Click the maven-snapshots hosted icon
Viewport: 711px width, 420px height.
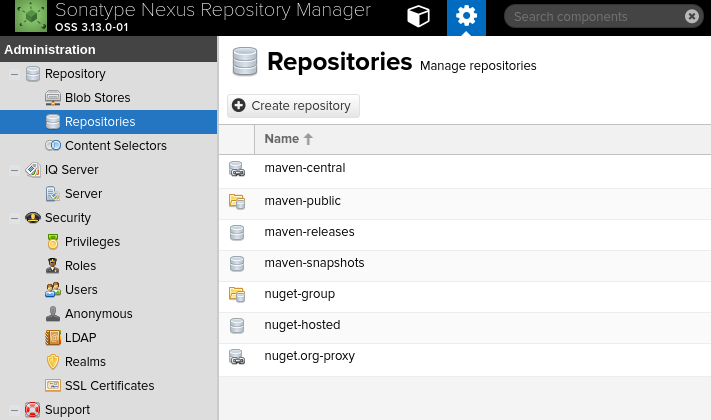pos(237,264)
